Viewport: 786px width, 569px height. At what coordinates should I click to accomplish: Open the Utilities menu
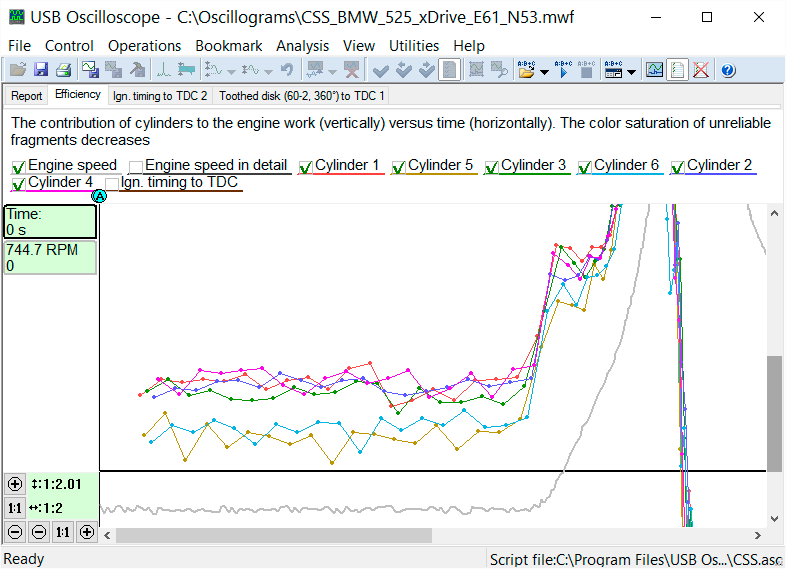(x=414, y=46)
